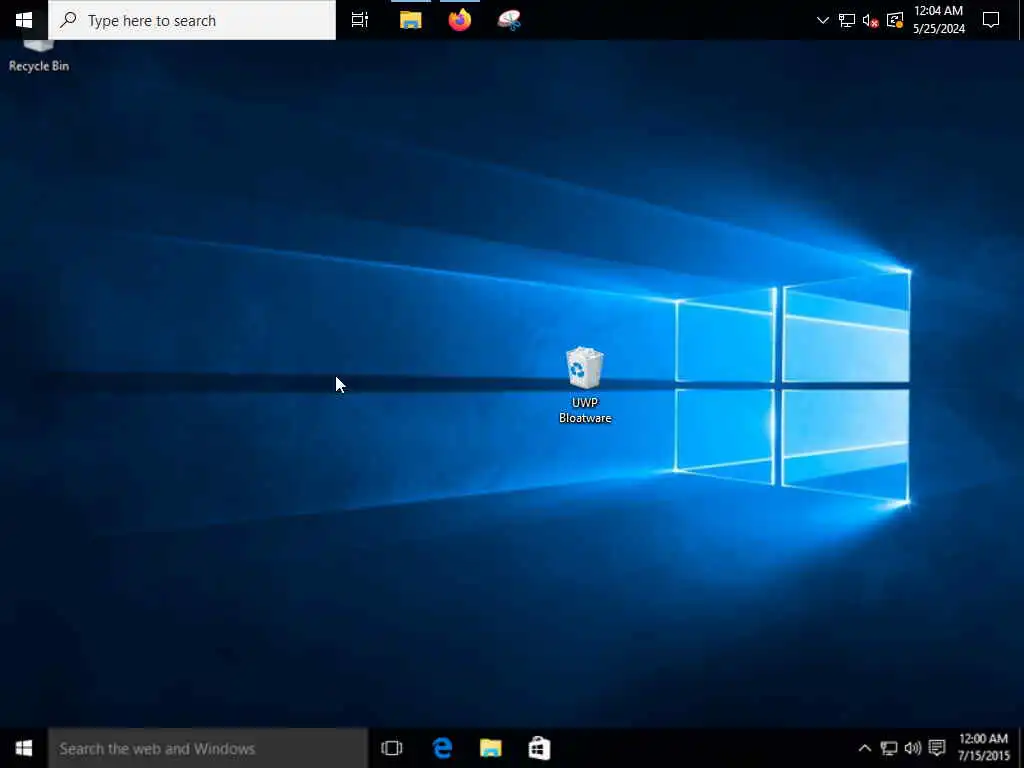The width and height of the screenshot is (1024, 768).
Task: Open network icon in bottom system tray
Action: pyautogui.click(x=889, y=748)
